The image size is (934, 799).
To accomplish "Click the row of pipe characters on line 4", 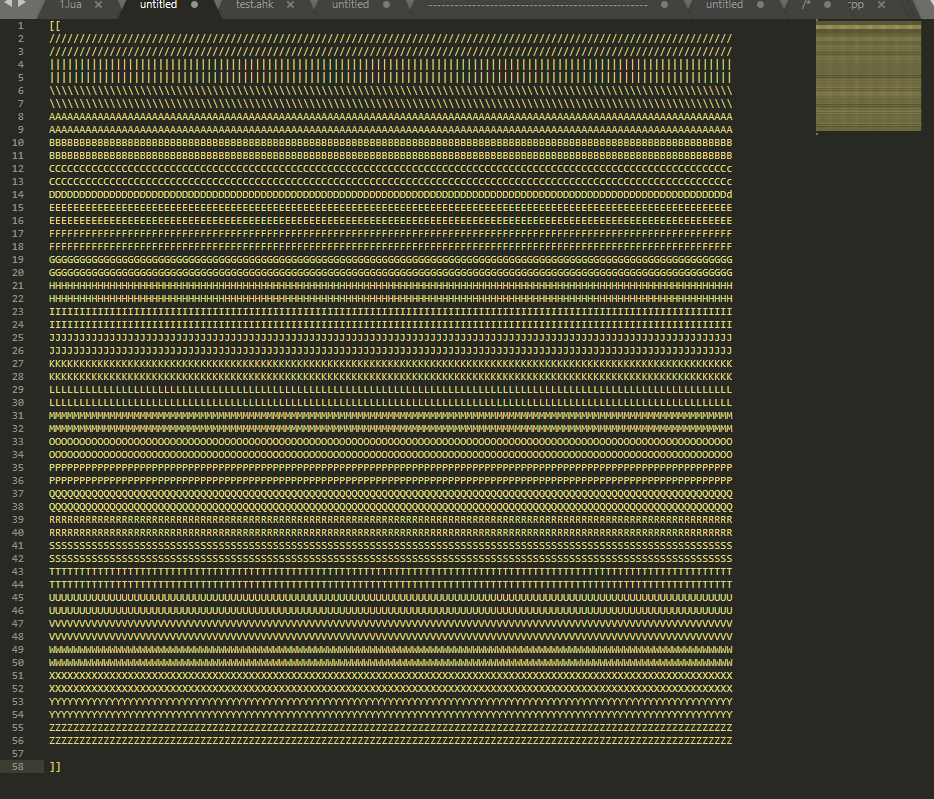I will [391, 64].
